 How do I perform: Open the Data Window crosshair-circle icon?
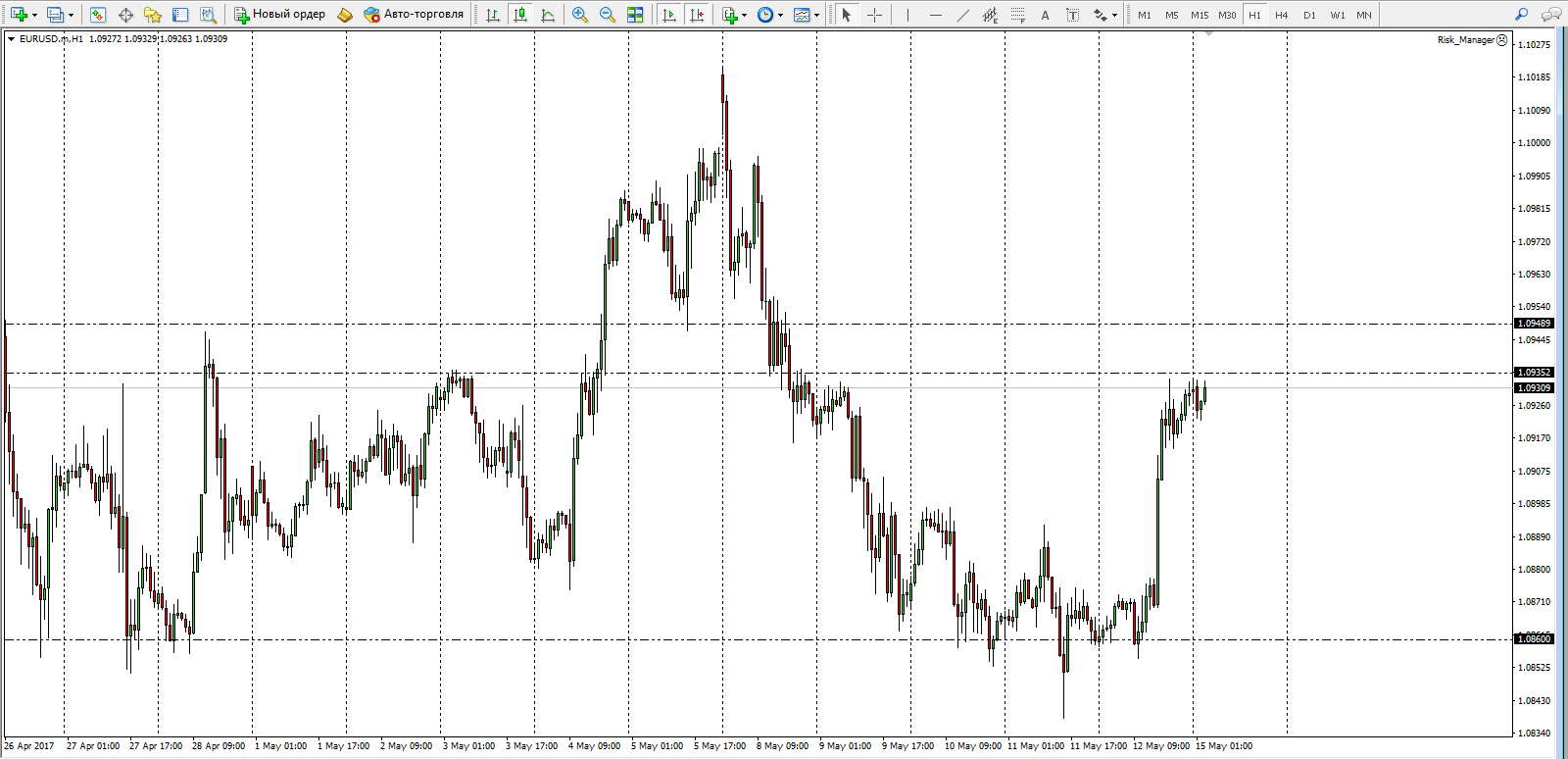pyautogui.click(x=125, y=15)
